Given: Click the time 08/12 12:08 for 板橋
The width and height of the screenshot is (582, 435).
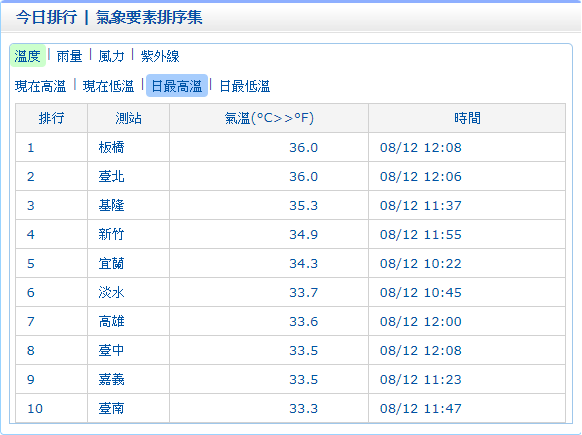Looking at the screenshot, I should [421, 148].
